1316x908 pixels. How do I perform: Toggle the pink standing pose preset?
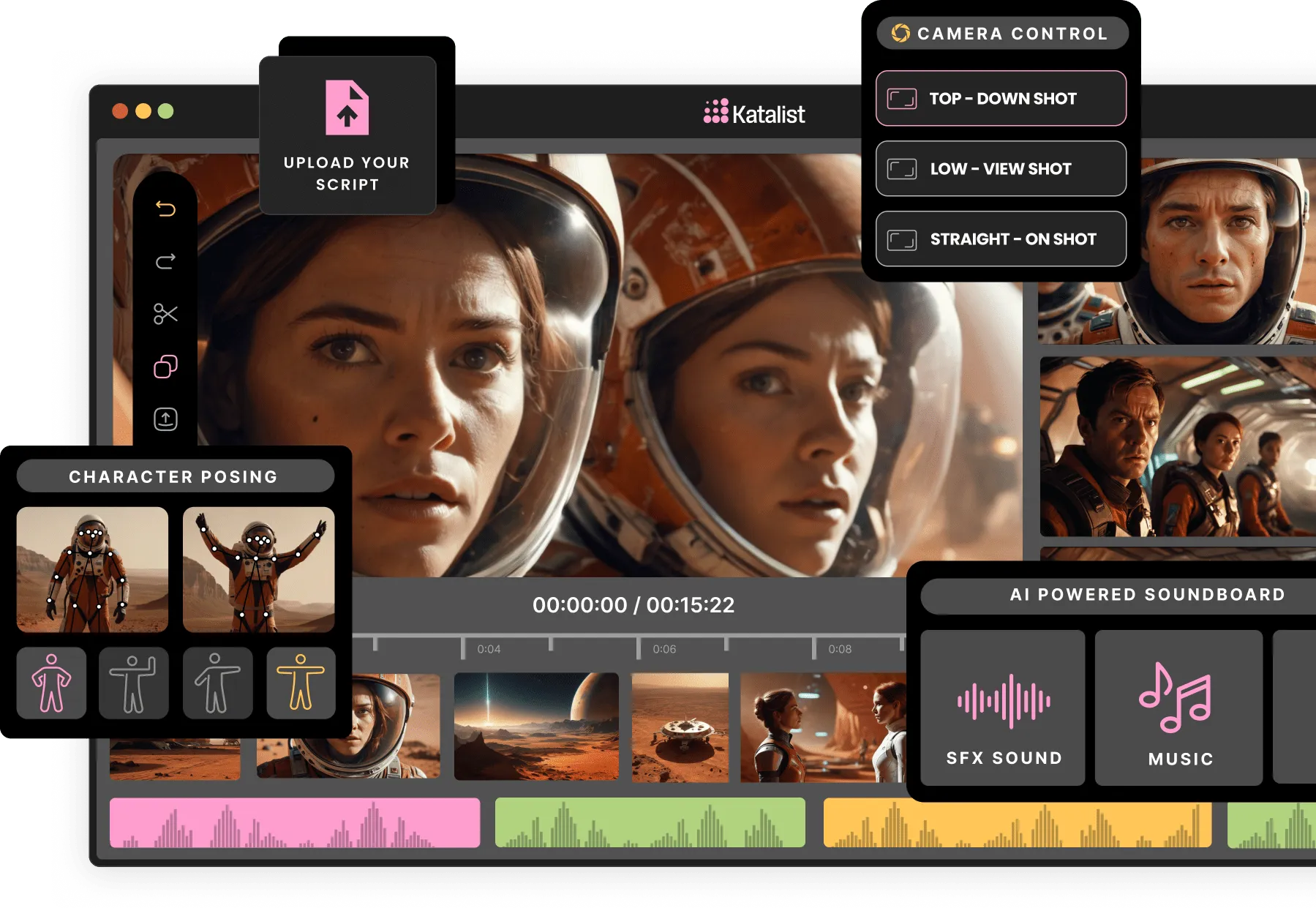tap(51, 683)
